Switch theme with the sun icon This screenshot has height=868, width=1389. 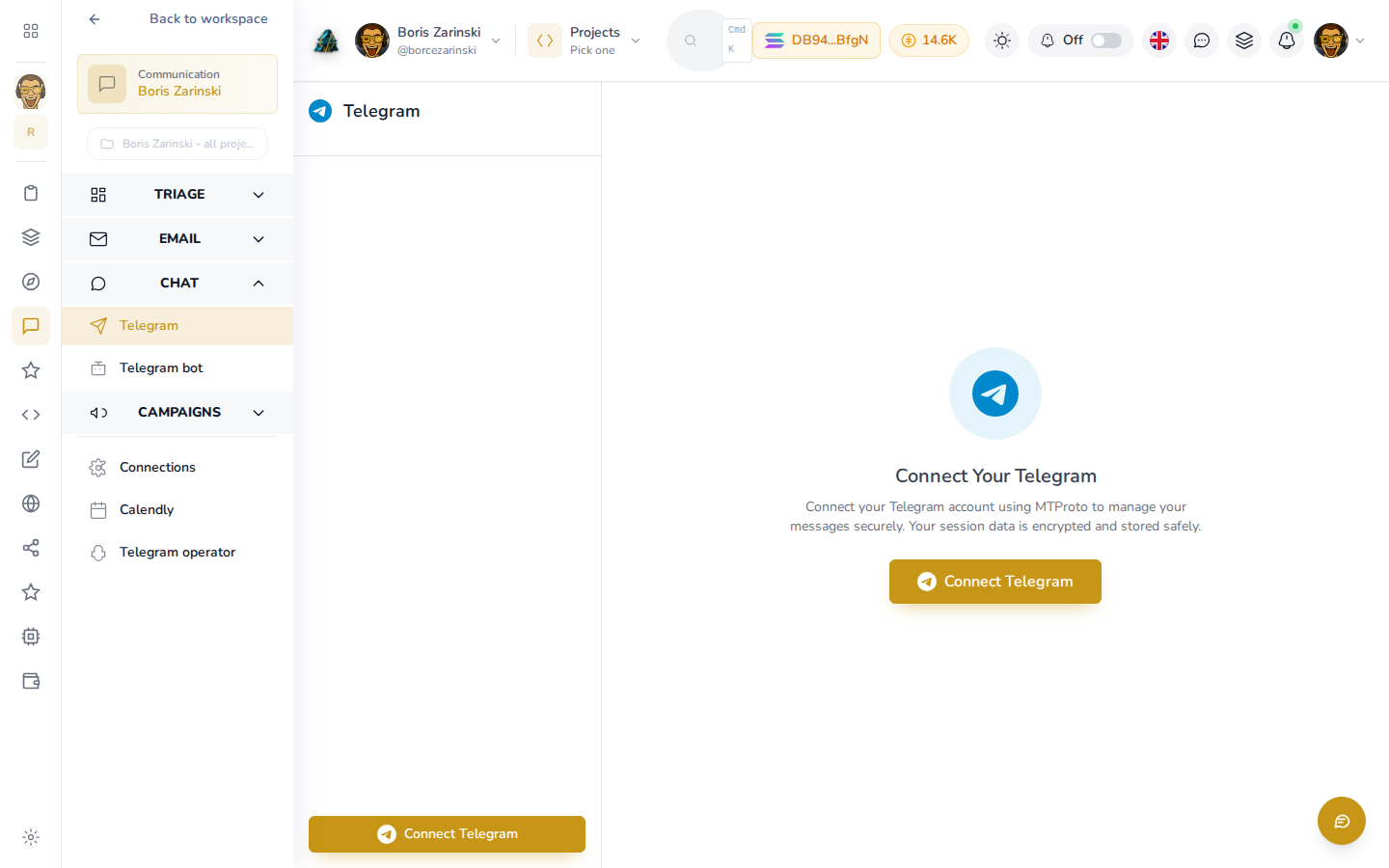(1002, 41)
